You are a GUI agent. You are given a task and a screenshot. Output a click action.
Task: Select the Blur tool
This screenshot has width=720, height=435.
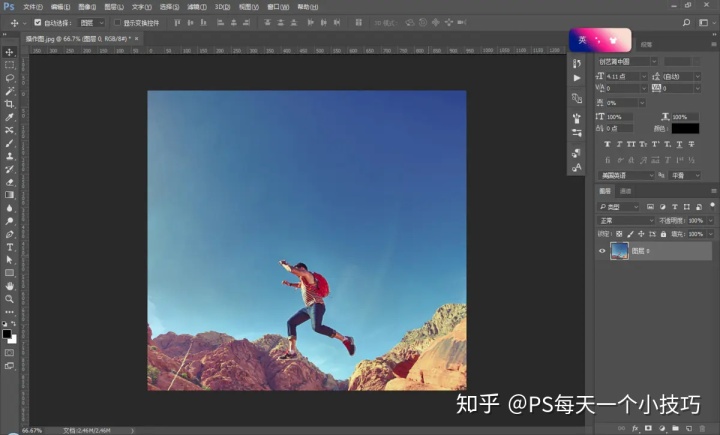[x=9, y=208]
